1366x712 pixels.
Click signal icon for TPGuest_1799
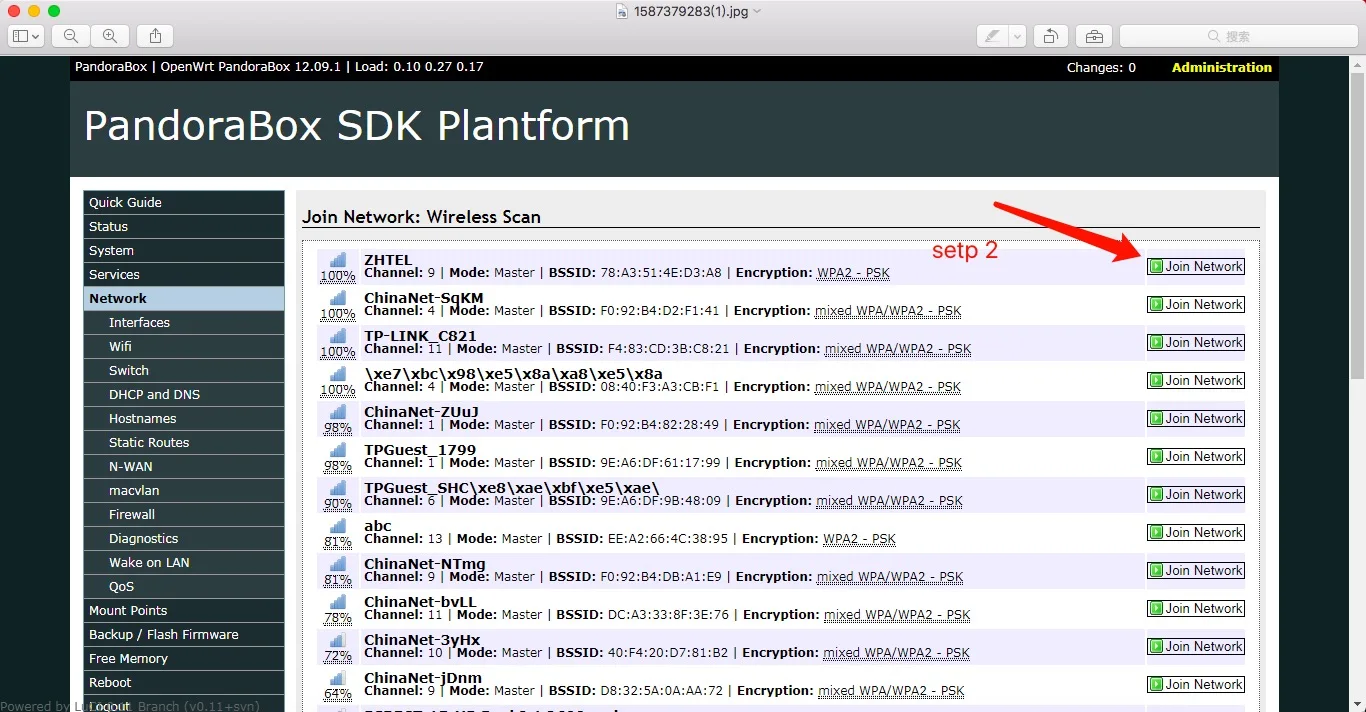point(338,450)
